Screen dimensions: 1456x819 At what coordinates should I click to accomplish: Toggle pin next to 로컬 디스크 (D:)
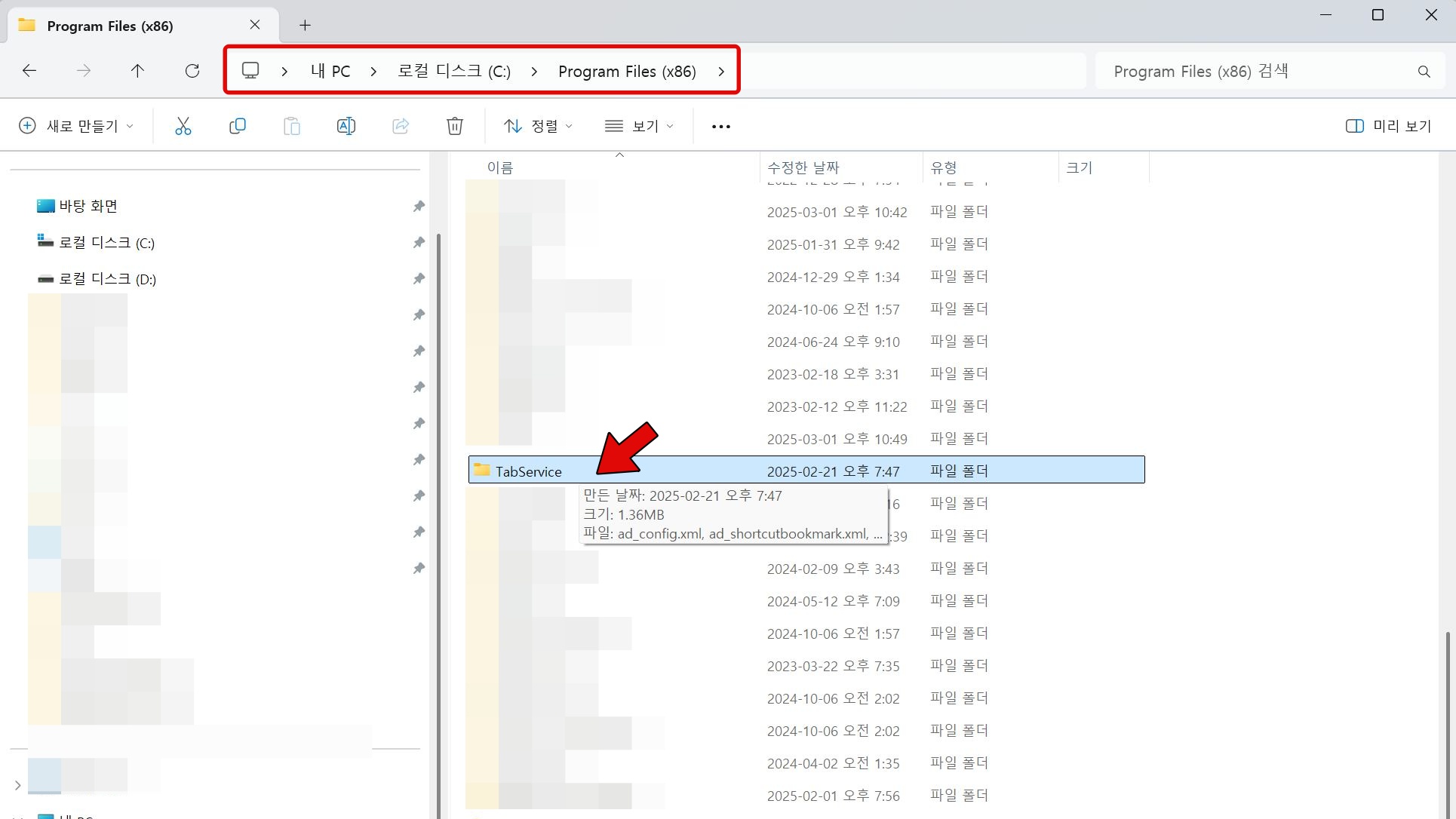coord(419,278)
